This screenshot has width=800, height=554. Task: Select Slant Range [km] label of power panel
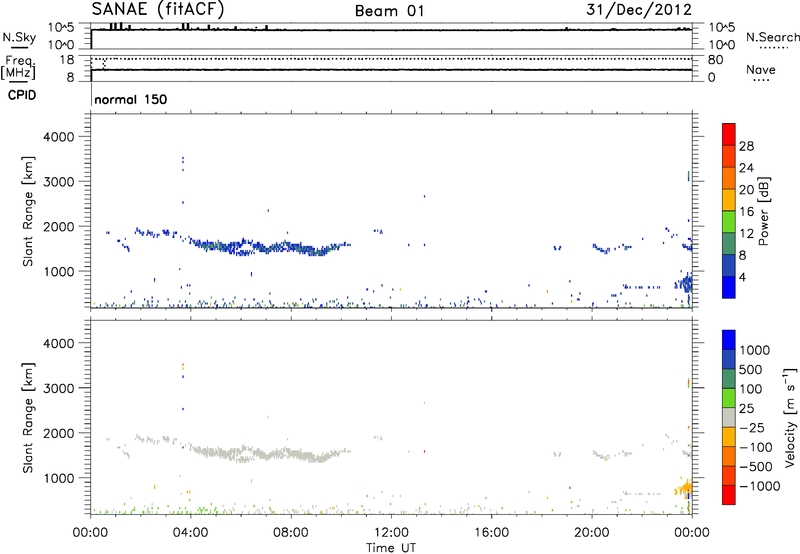(x=28, y=211)
